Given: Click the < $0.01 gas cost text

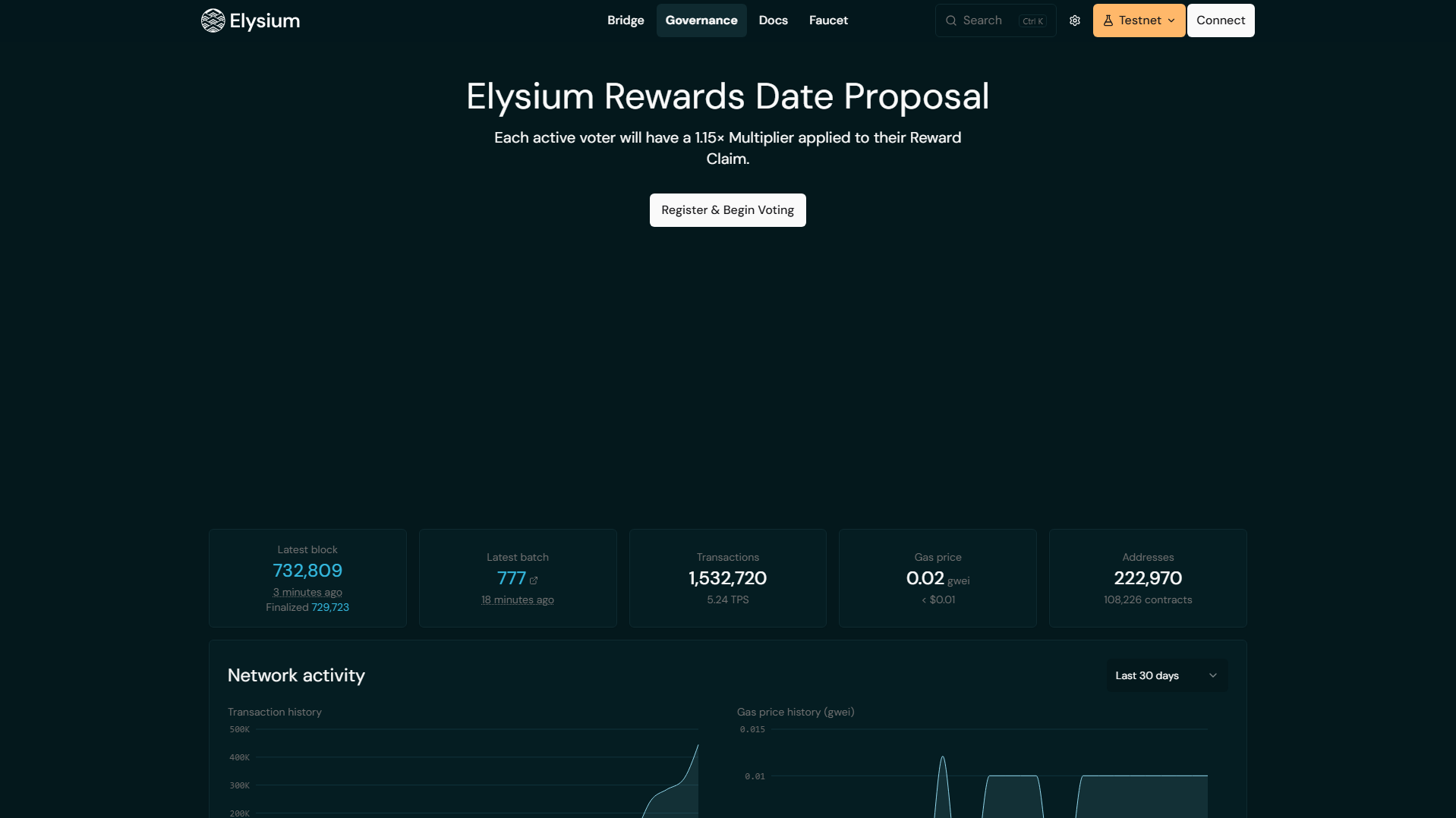Looking at the screenshot, I should coord(938,599).
